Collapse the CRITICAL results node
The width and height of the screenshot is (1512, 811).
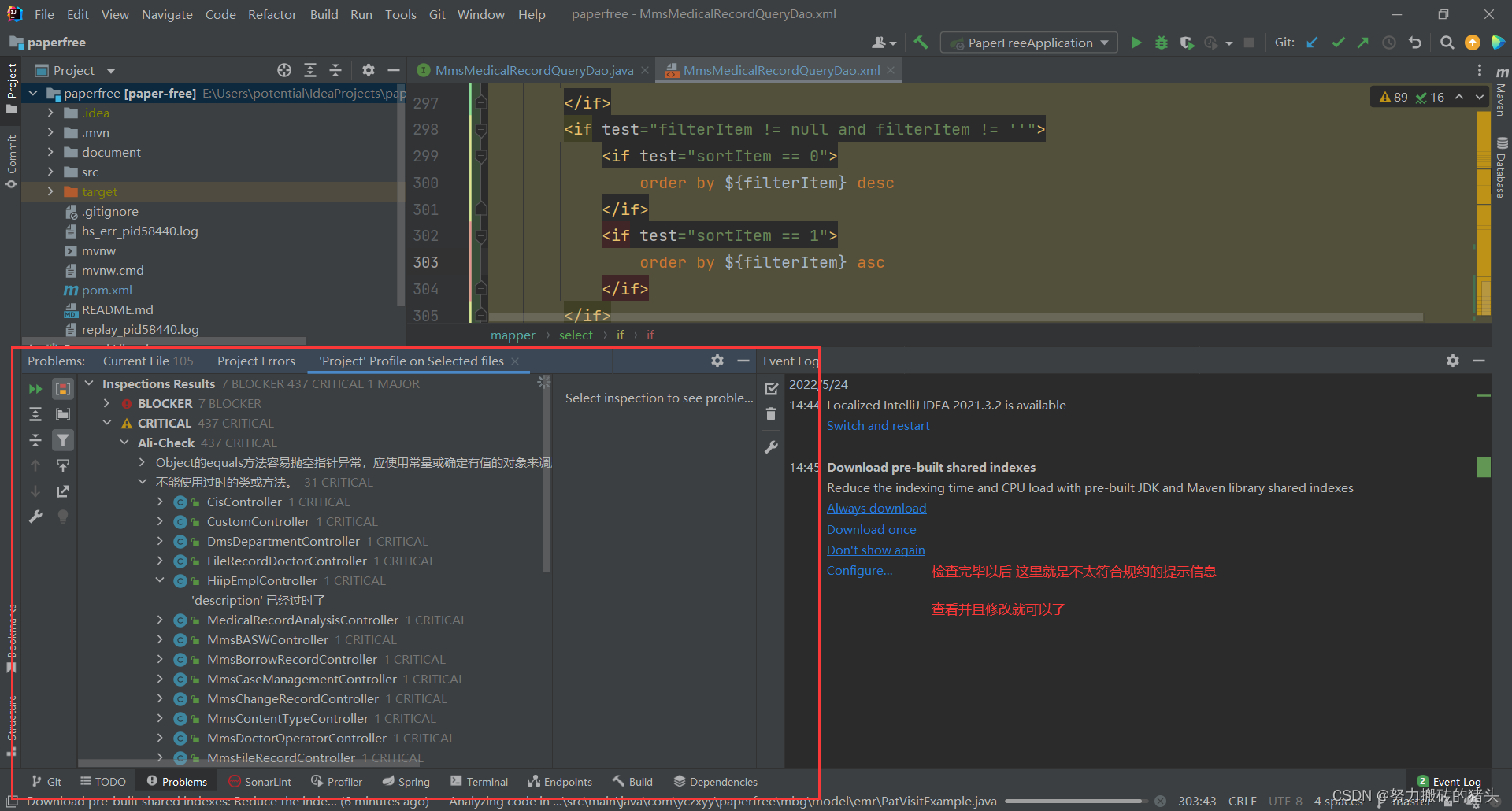click(107, 423)
